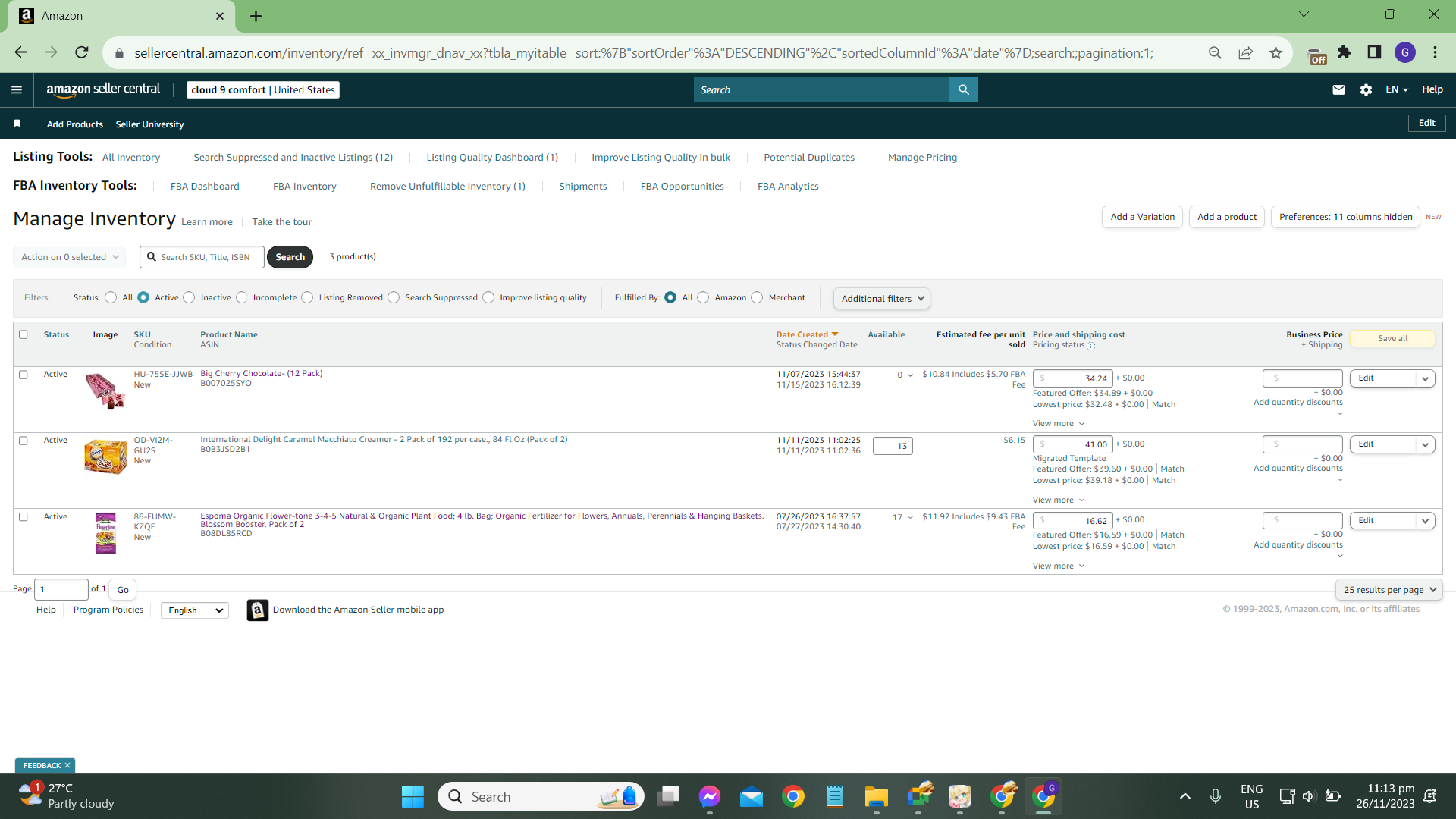Image resolution: width=1456 pixels, height=819 pixels.
Task: Open the All Inventory listing tool
Action: pos(131,158)
